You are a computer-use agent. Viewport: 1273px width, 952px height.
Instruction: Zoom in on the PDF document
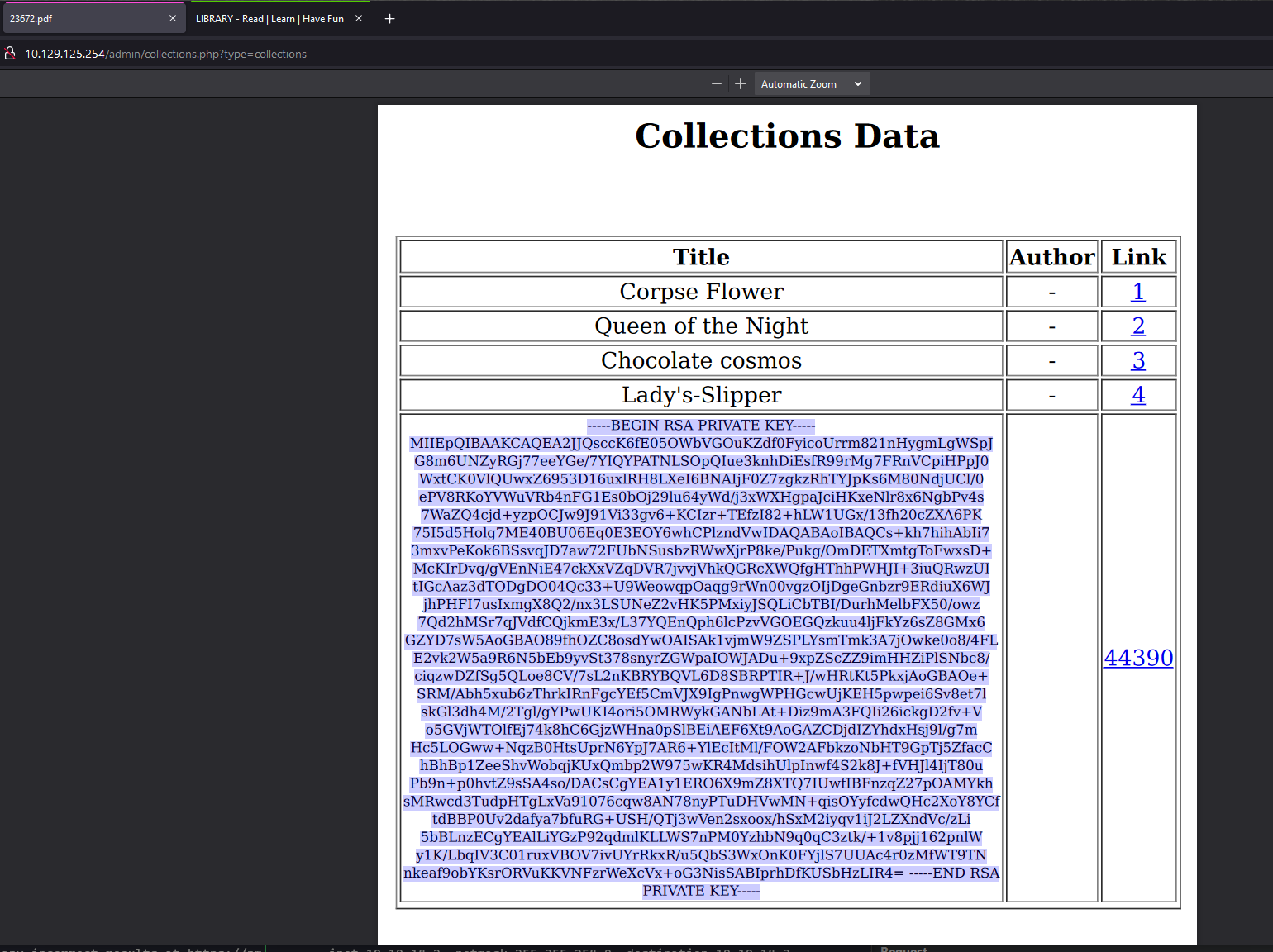(741, 83)
